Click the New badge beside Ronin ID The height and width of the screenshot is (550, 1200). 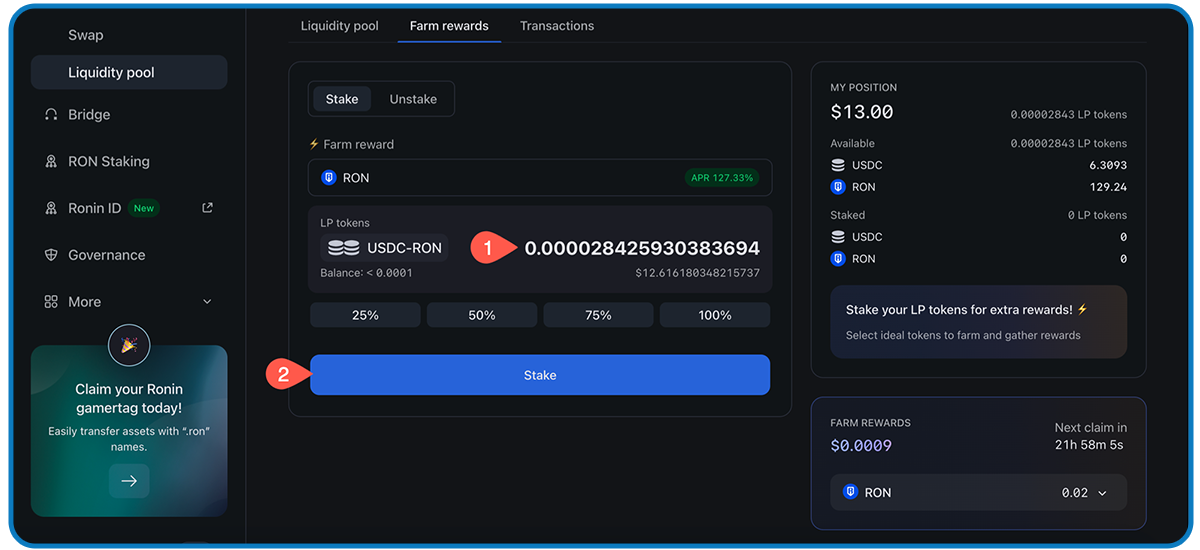click(x=144, y=208)
